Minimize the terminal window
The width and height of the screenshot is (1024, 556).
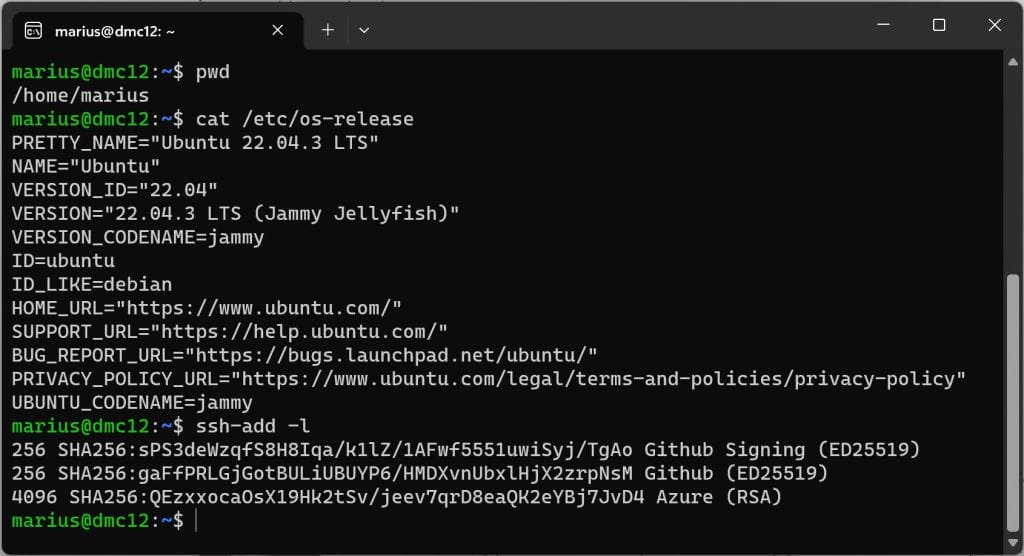(x=882, y=26)
